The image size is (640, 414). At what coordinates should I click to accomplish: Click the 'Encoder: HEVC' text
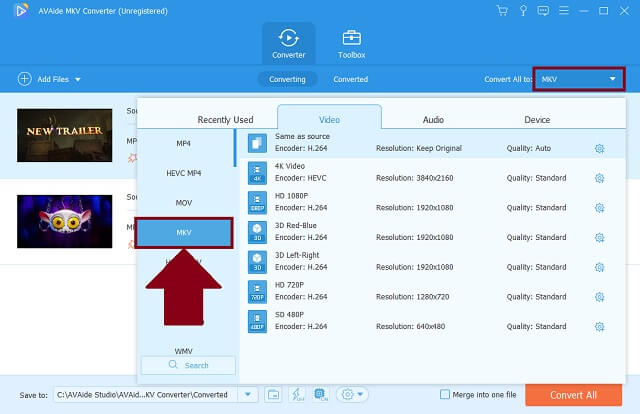pyautogui.click(x=300, y=178)
